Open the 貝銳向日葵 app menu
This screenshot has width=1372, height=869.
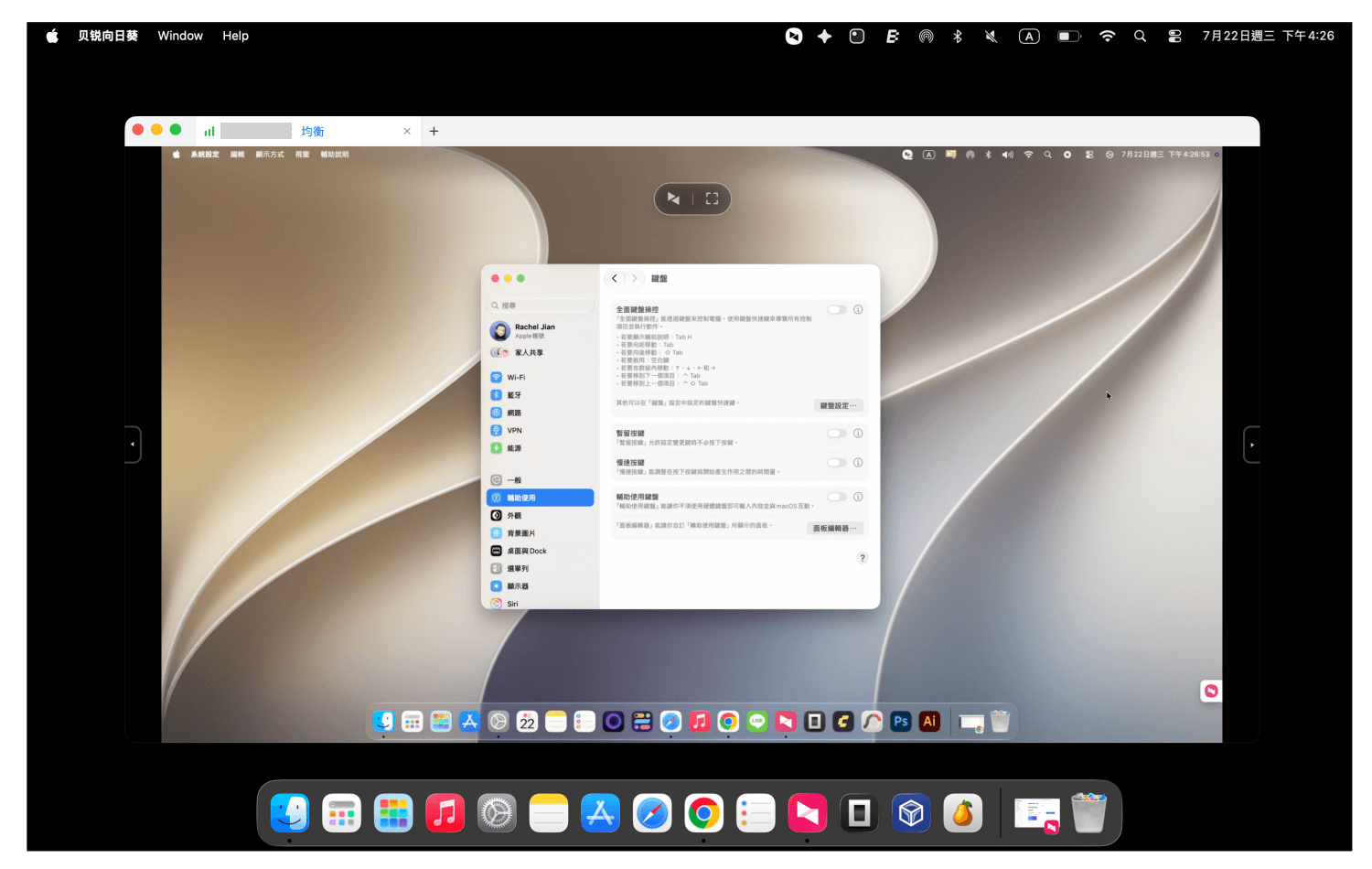tap(108, 36)
